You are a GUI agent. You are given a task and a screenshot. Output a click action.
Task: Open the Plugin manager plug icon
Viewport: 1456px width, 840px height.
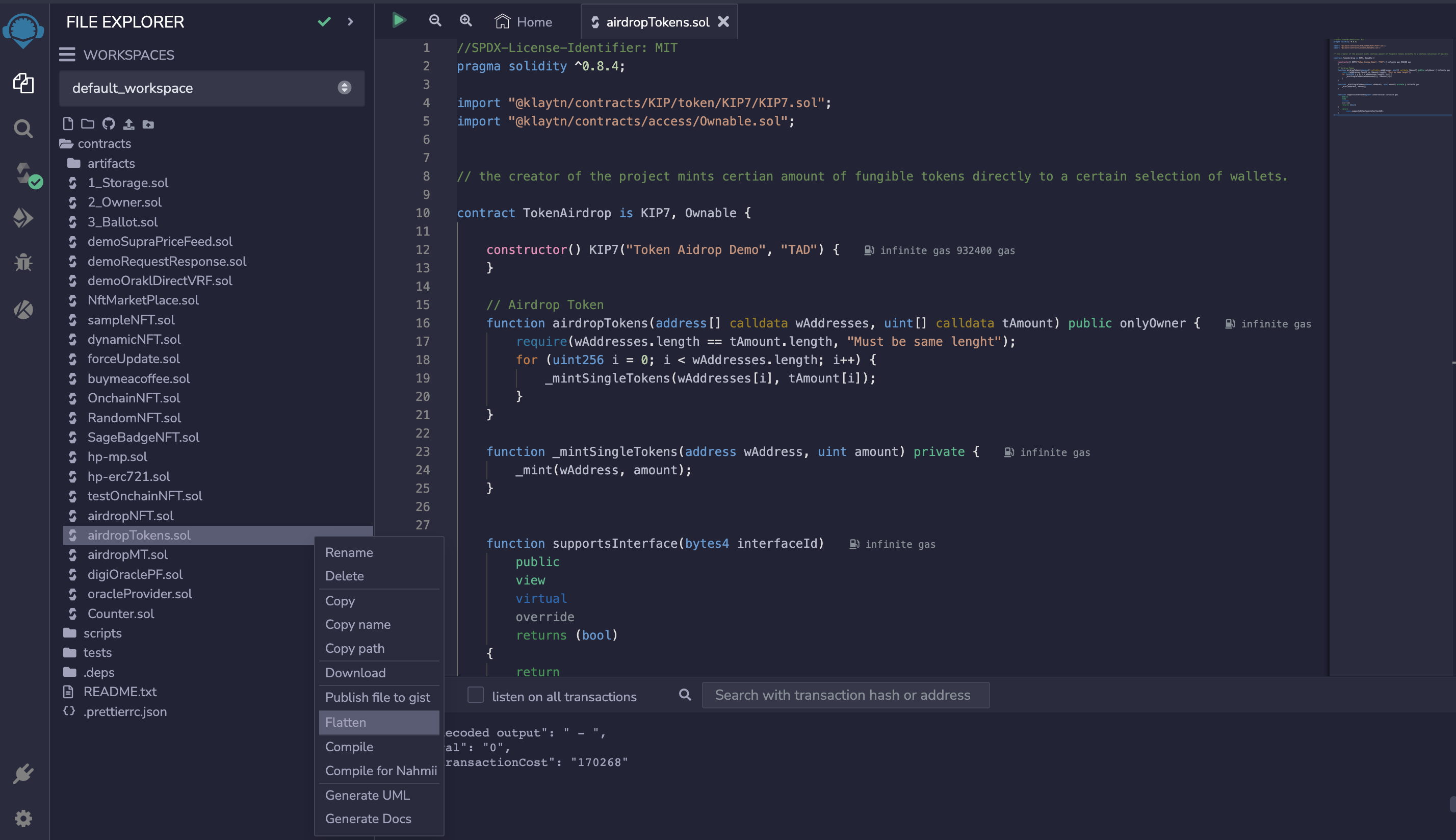coord(23,774)
